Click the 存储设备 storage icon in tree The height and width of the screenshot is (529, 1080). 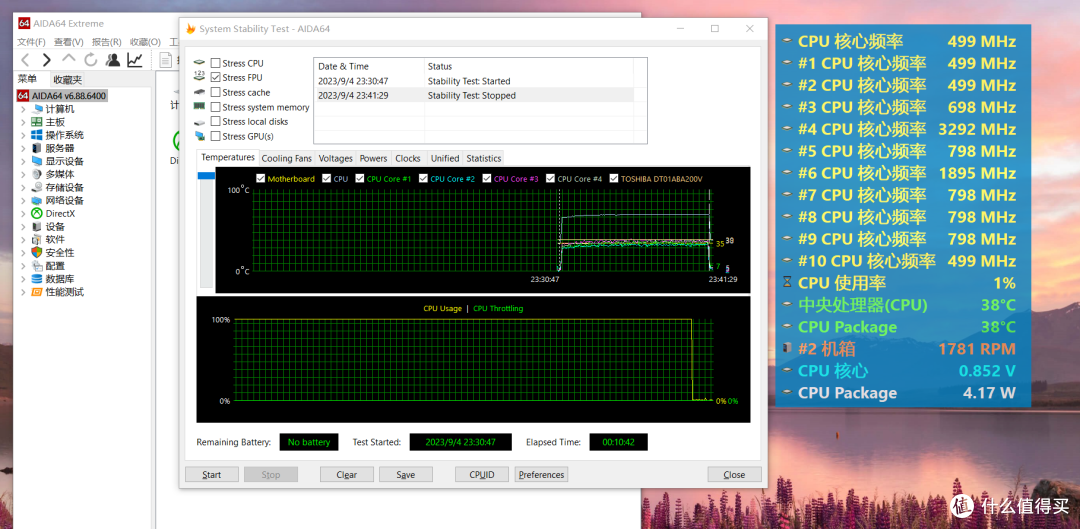(x=37, y=187)
